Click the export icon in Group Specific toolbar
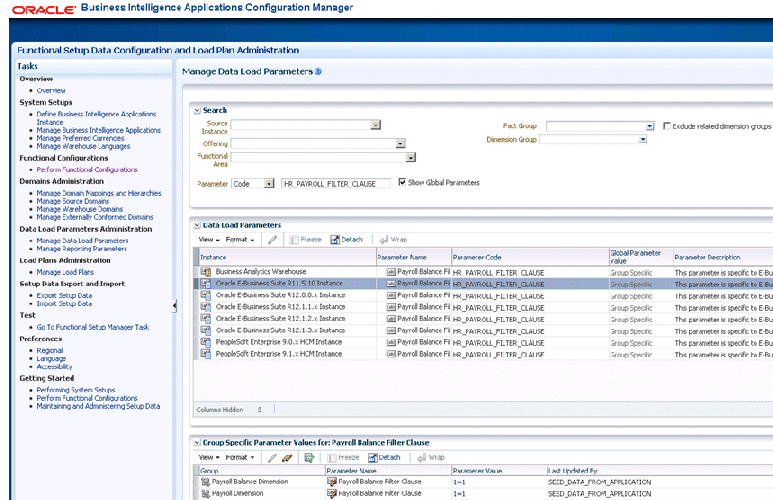This screenshot has height=500, width=773. point(310,457)
